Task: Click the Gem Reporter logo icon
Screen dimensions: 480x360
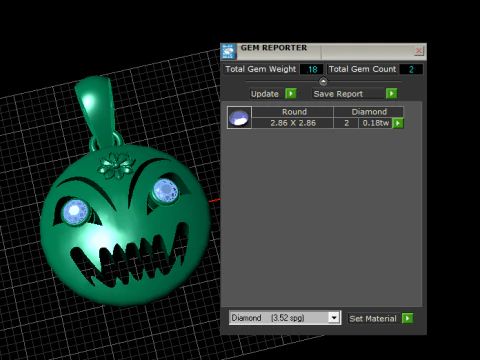Action: [x=229, y=52]
